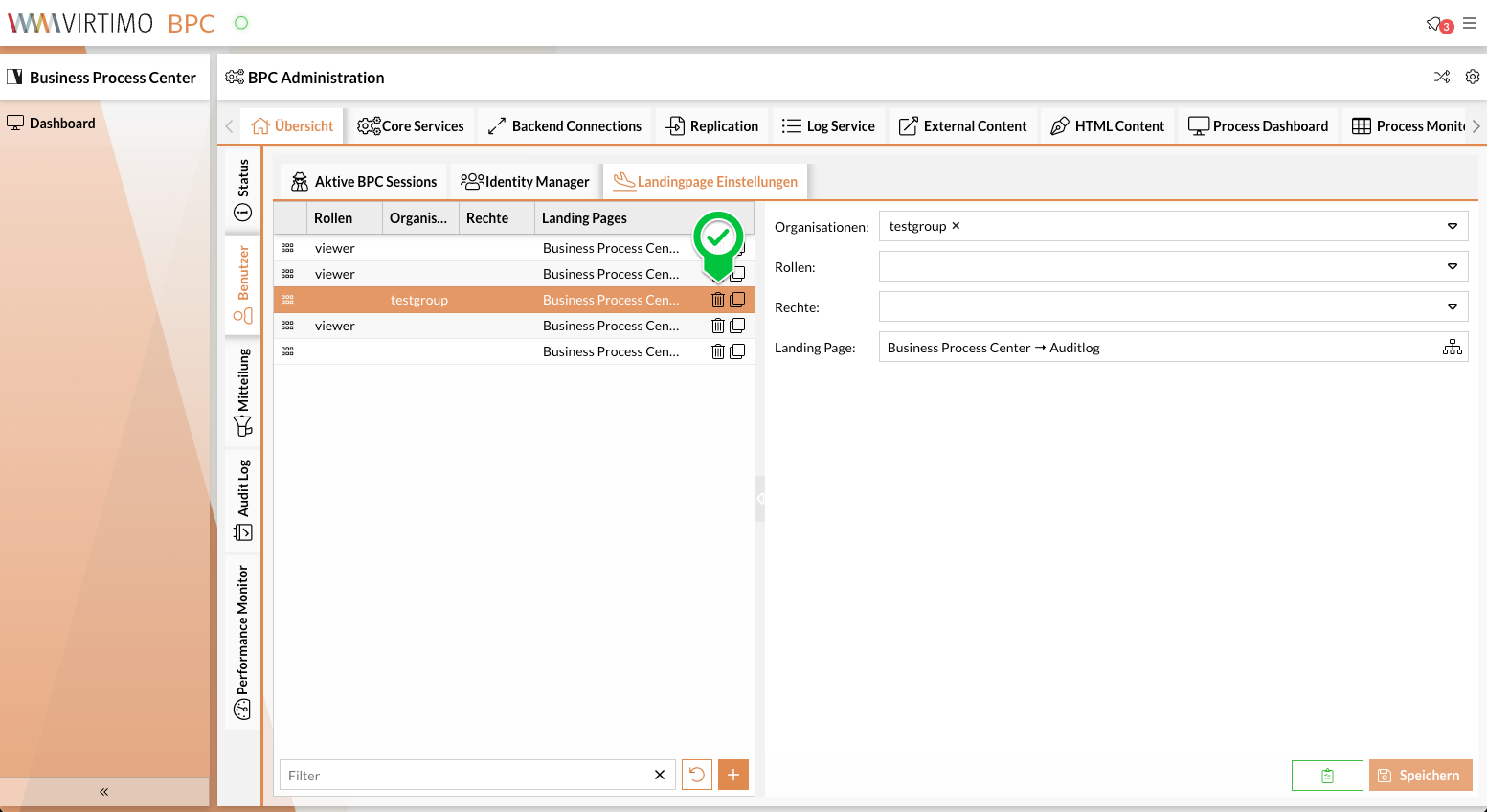Collapse the left sidebar with double chevron
The image size is (1487, 812).
[x=103, y=791]
